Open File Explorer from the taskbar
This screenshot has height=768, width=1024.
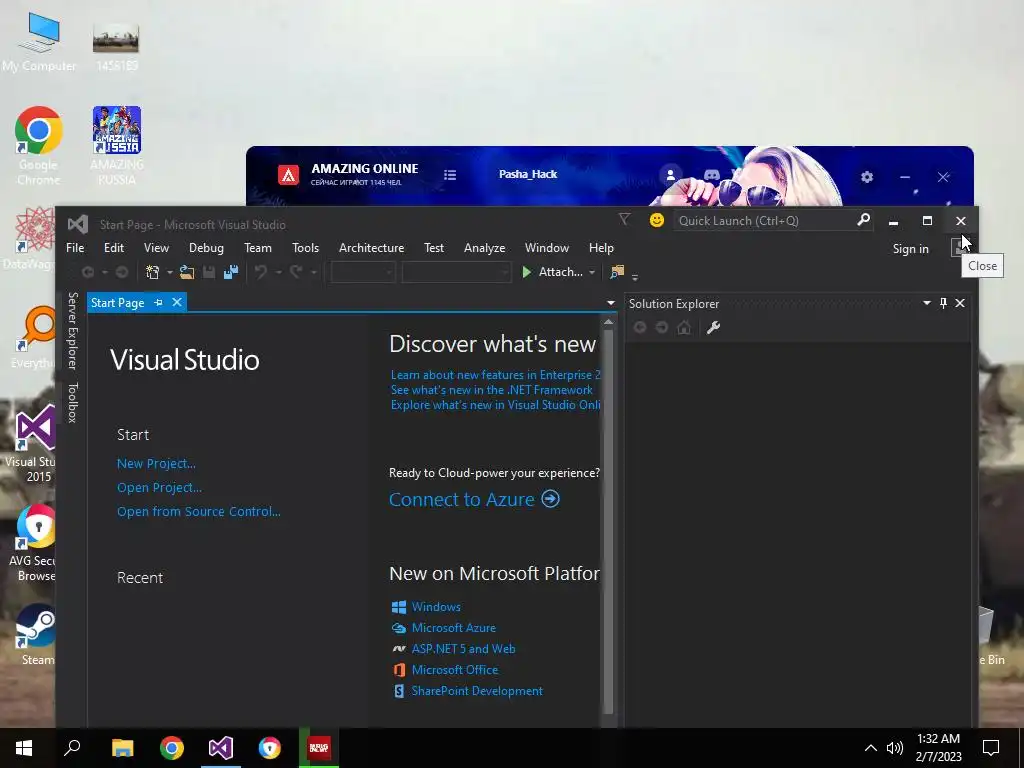click(123, 748)
